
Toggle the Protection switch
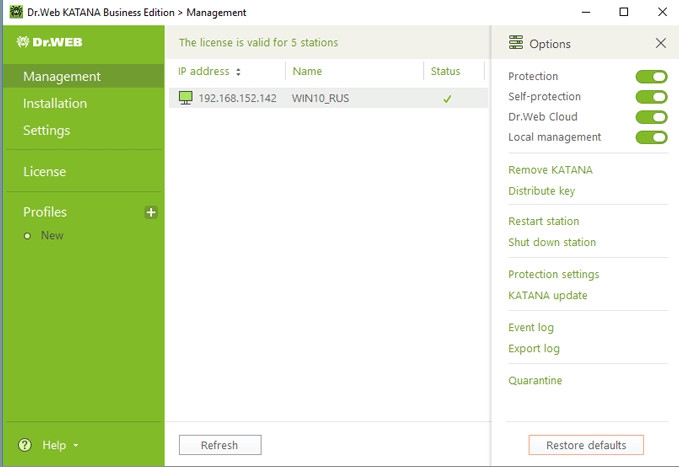click(651, 77)
